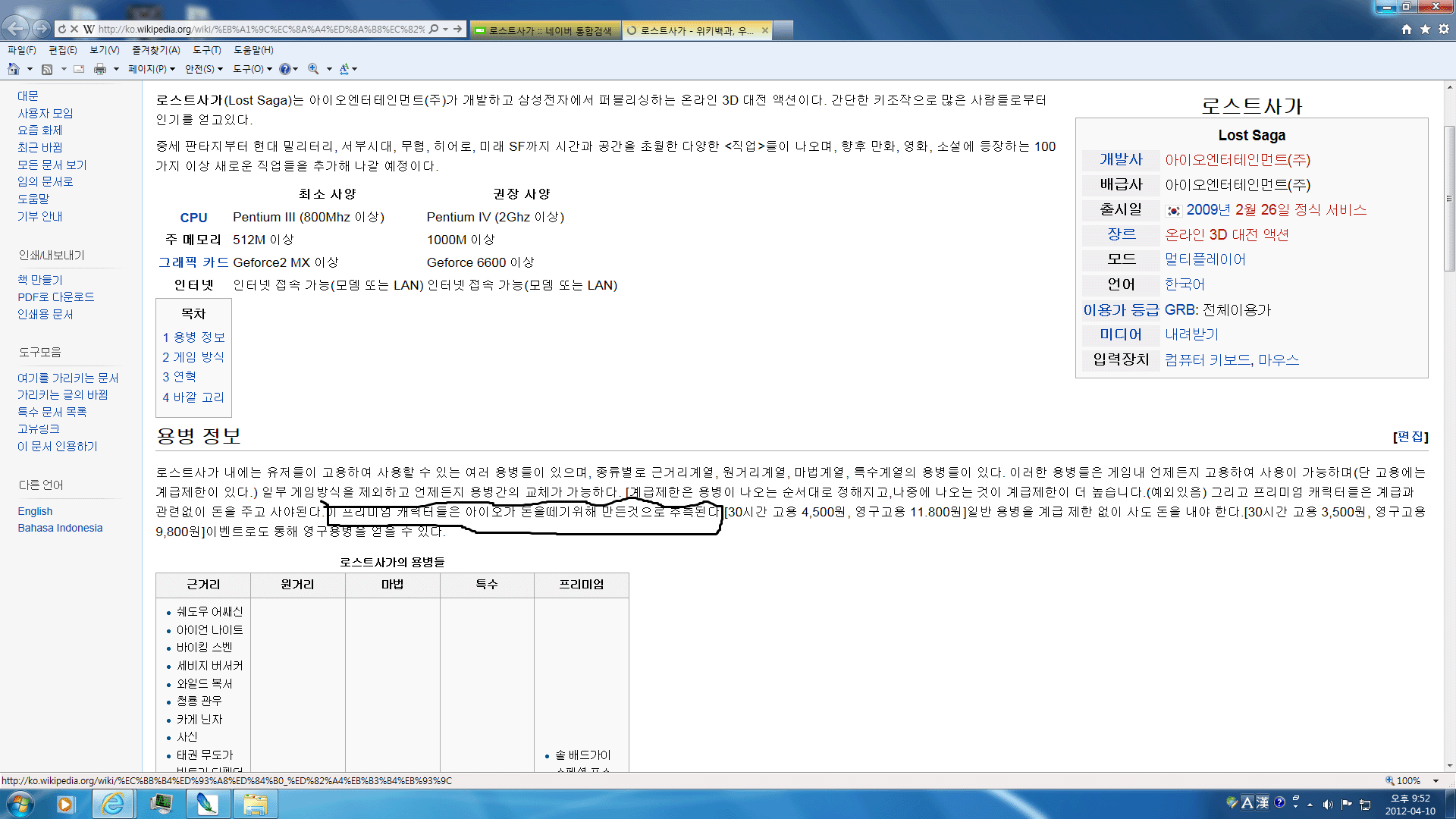Open the 보기(V) menu
The height and width of the screenshot is (819, 1456).
(105, 50)
